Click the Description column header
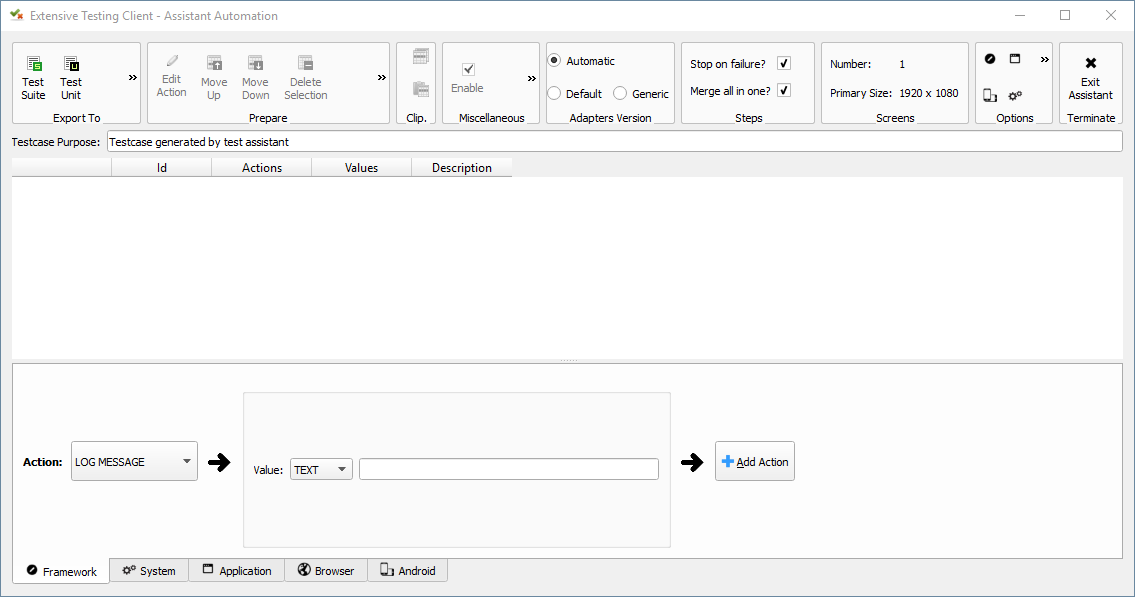This screenshot has height=597, width=1135. click(462, 167)
